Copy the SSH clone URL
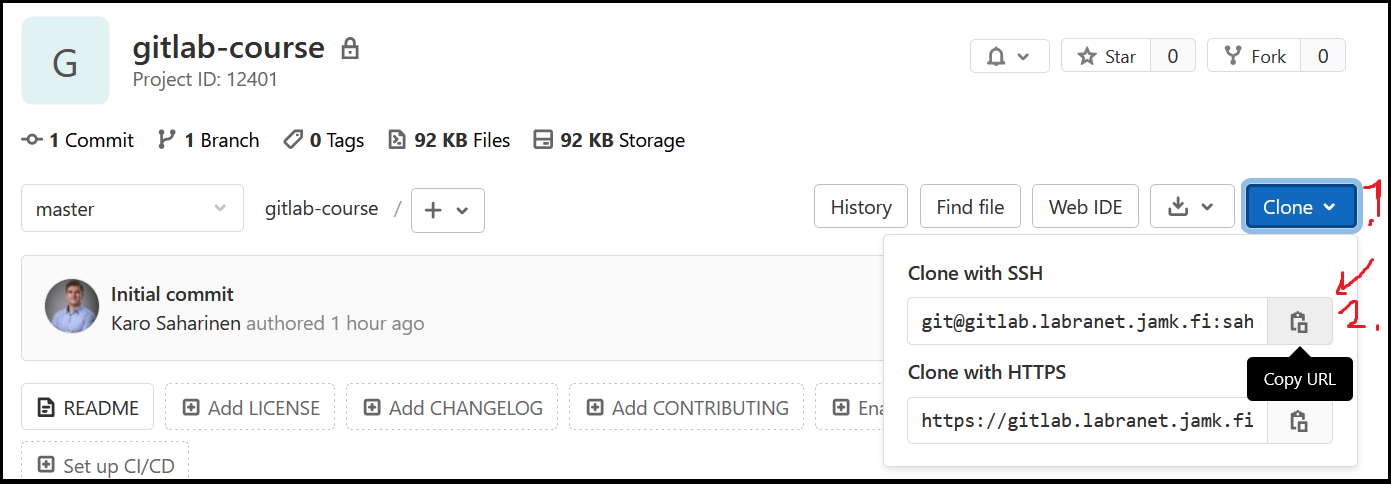Screen dimensions: 1391x484 point(1299,321)
